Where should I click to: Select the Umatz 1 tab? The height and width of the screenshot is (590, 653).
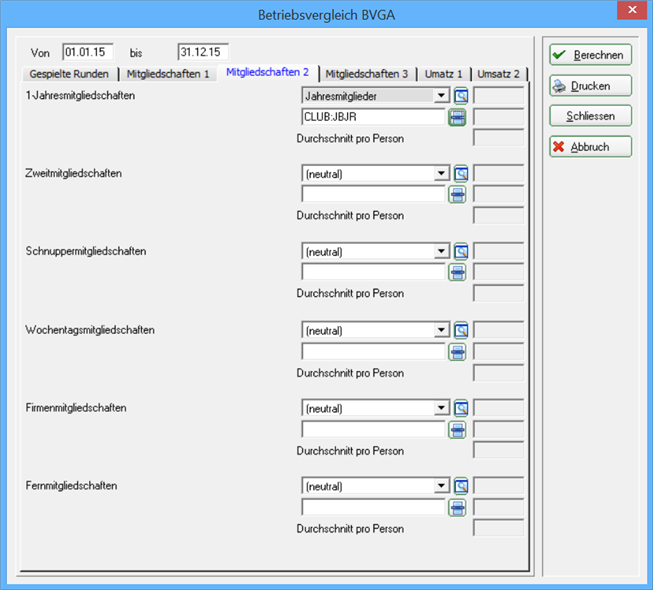click(x=441, y=74)
